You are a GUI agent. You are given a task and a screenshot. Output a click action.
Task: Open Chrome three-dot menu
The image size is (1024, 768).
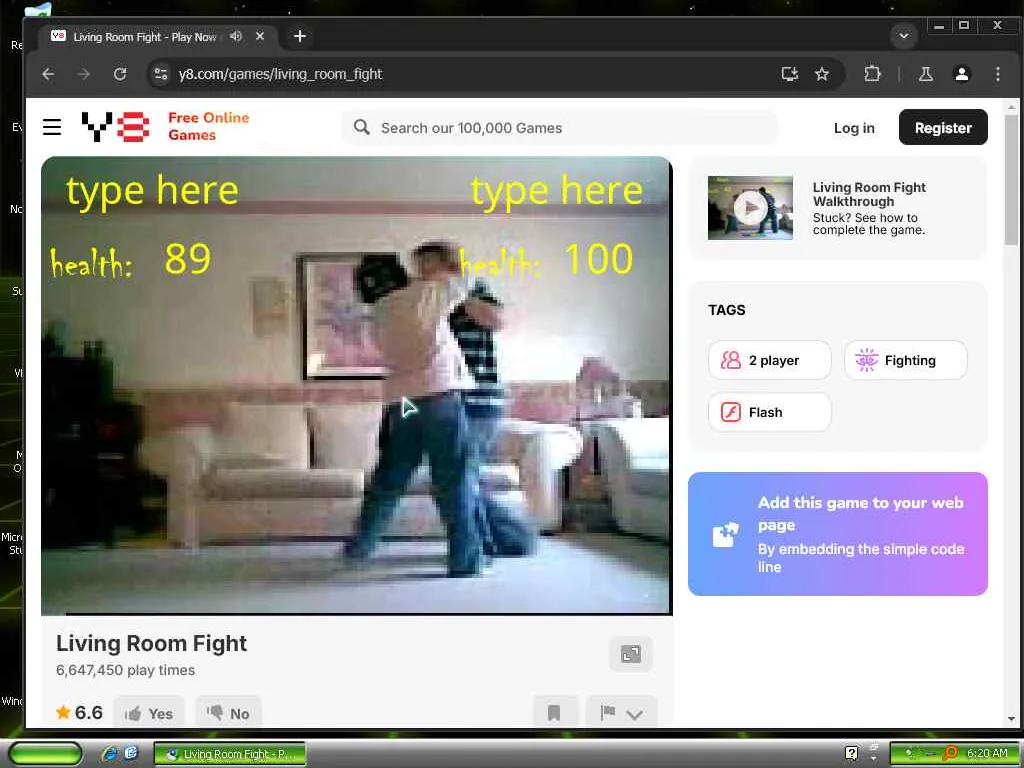click(x=997, y=74)
